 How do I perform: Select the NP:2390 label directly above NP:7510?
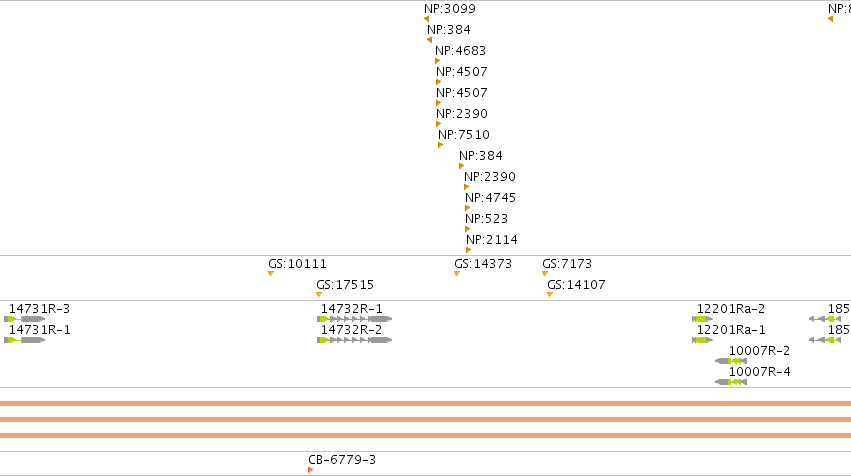click(462, 113)
